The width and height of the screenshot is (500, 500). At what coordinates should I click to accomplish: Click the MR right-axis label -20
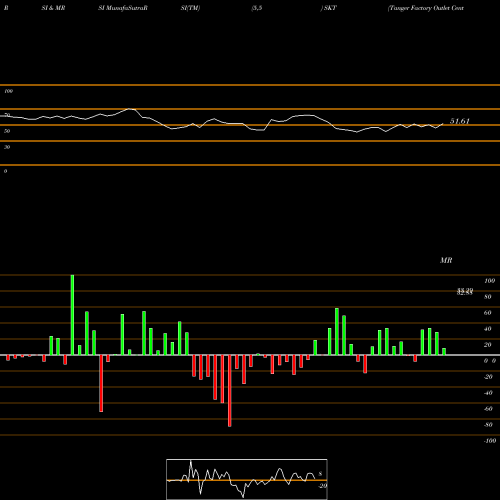pos(488,377)
